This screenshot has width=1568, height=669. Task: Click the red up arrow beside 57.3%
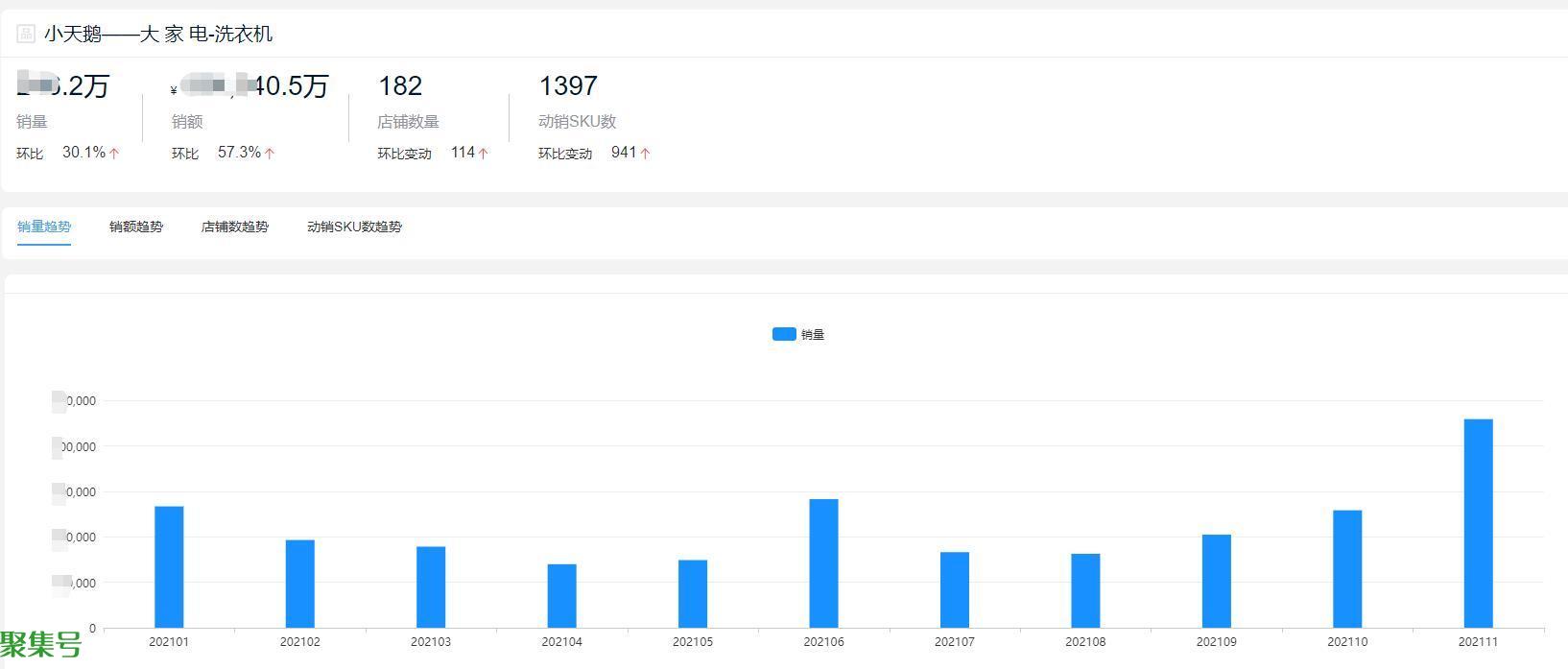click(x=270, y=153)
